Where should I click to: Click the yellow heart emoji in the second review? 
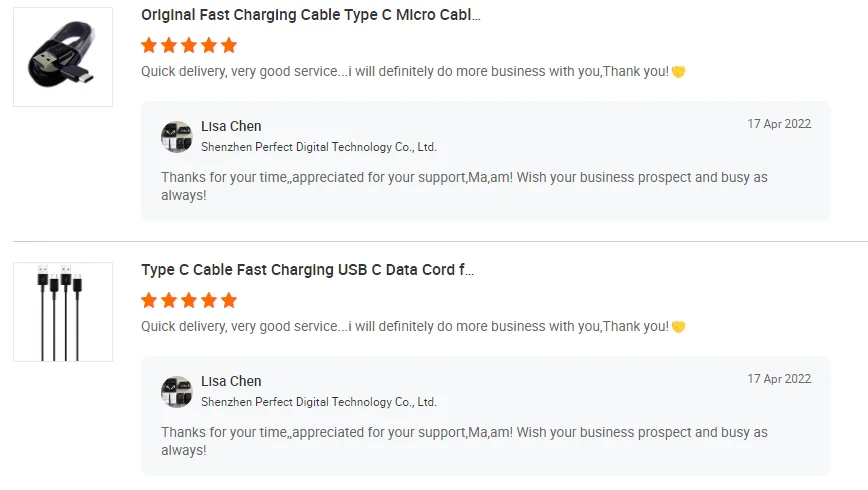pos(678,327)
